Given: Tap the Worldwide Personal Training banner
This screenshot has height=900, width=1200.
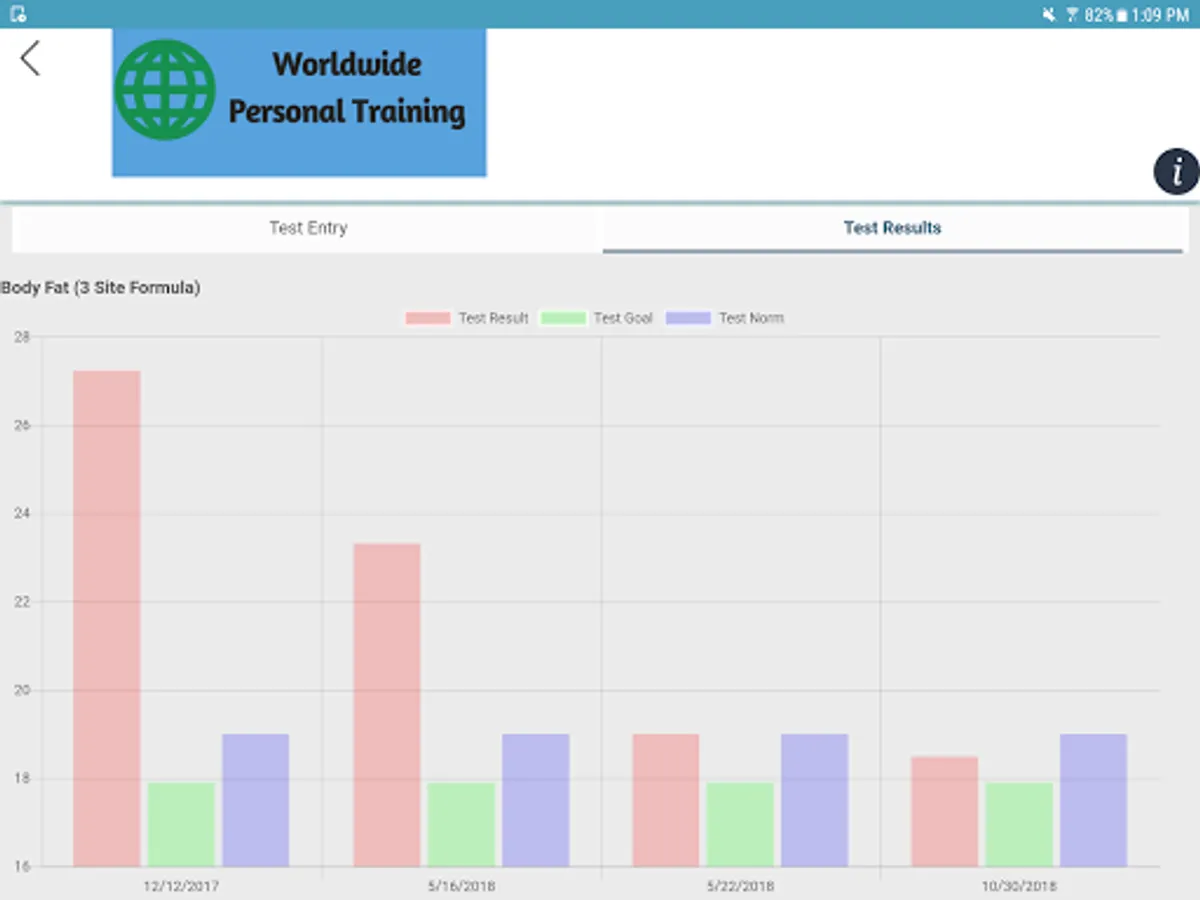Looking at the screenshot, I should click(x=299, y=103).
